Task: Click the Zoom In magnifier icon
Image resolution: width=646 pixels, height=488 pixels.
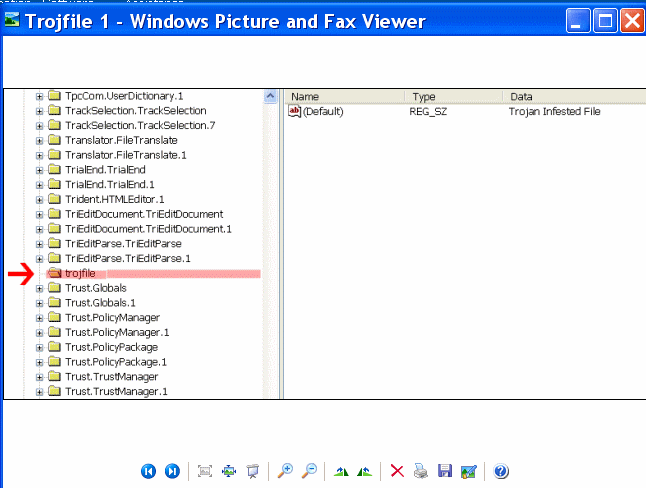Action: tap(285, 471)
